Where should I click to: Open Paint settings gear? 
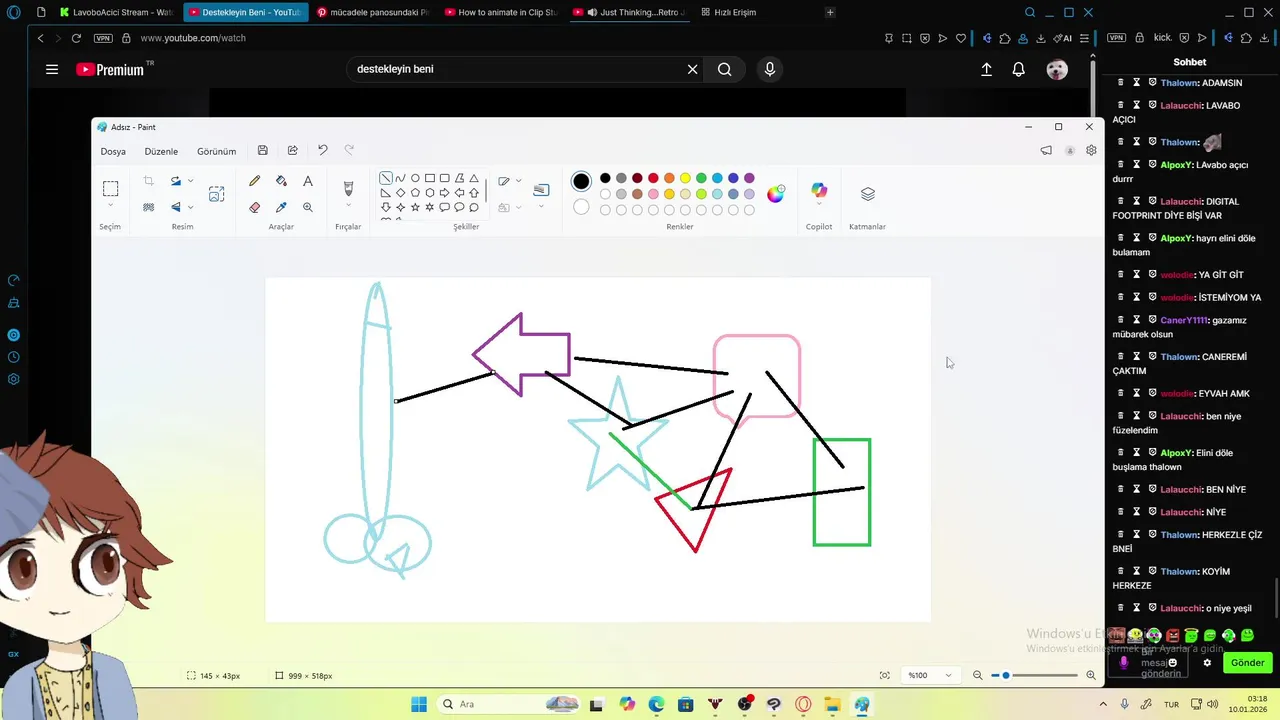(x=1091, y=150)
